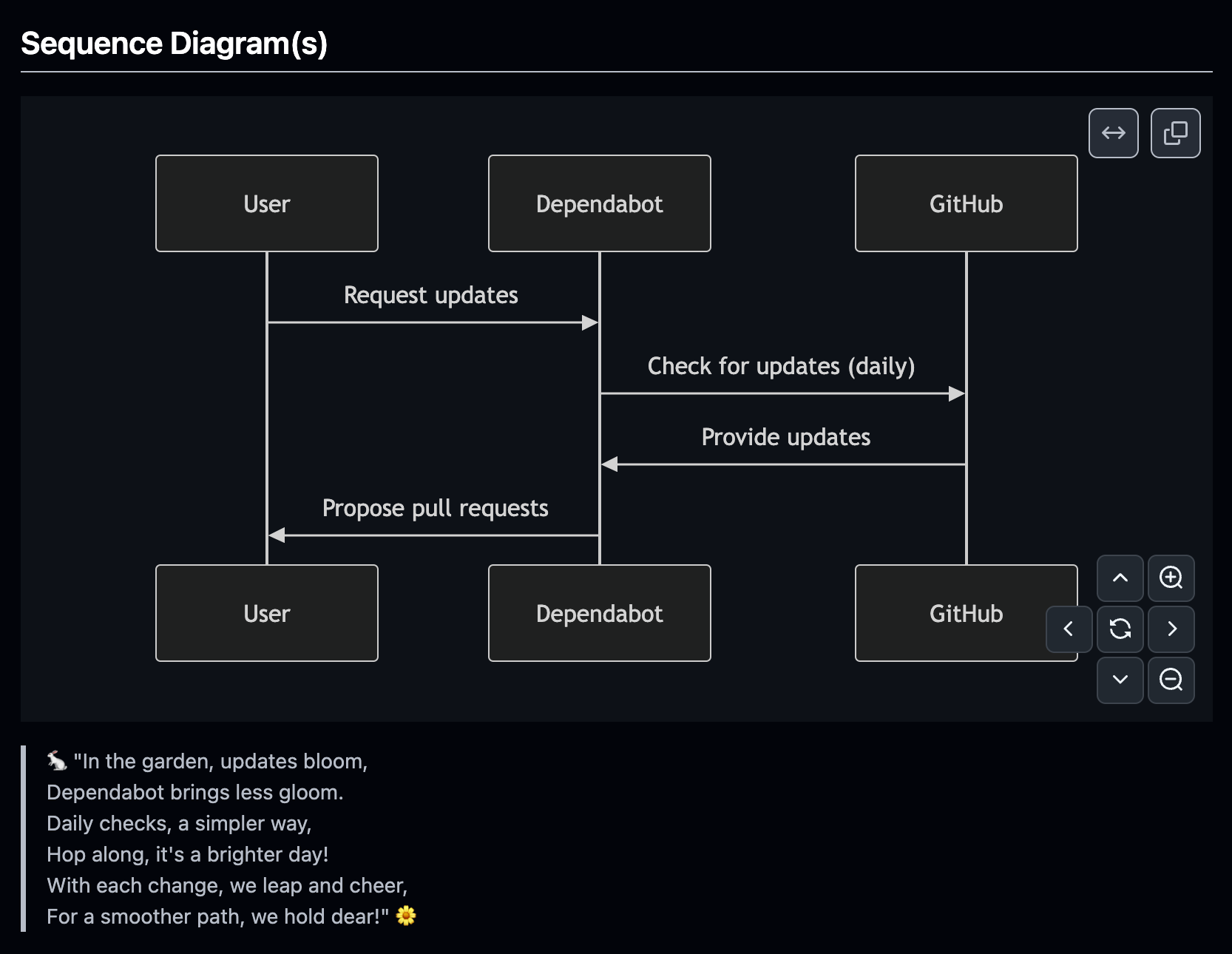Viewport: 1232px width, 954px height.
Task: Click the top GitHub actor box
Action: point(965,203)
